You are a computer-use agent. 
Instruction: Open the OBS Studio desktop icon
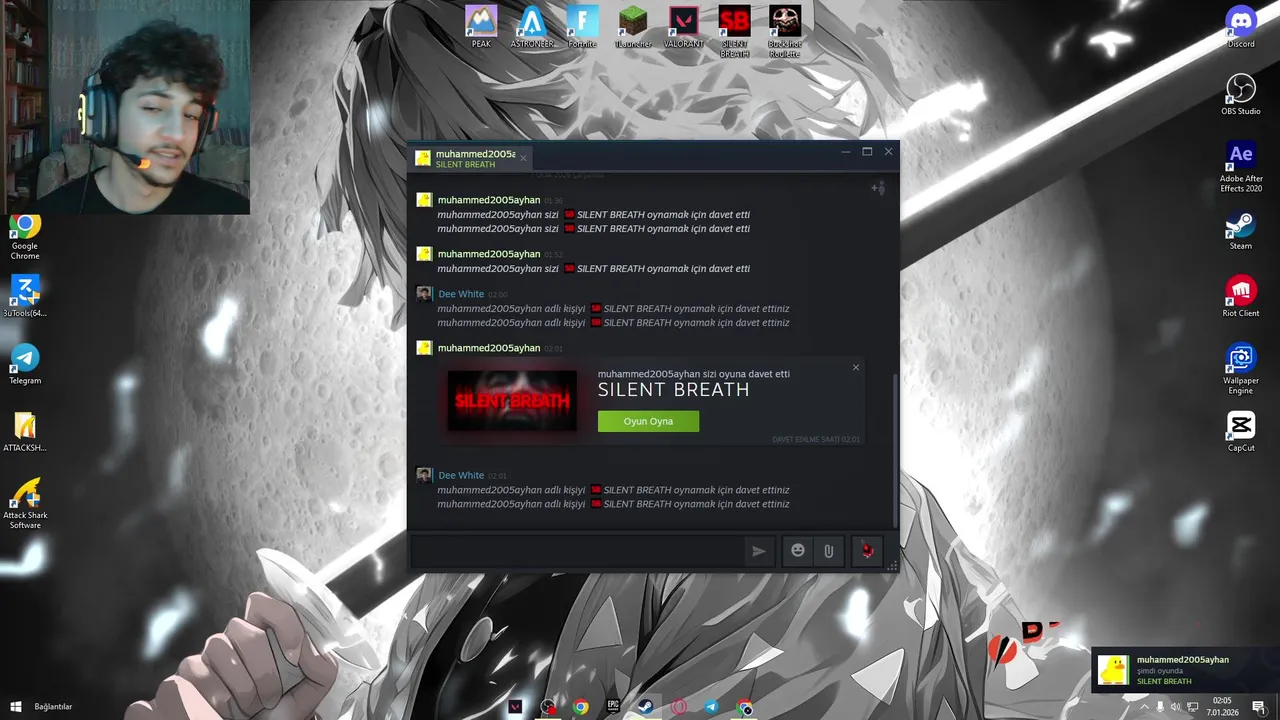click(1241, 94)
